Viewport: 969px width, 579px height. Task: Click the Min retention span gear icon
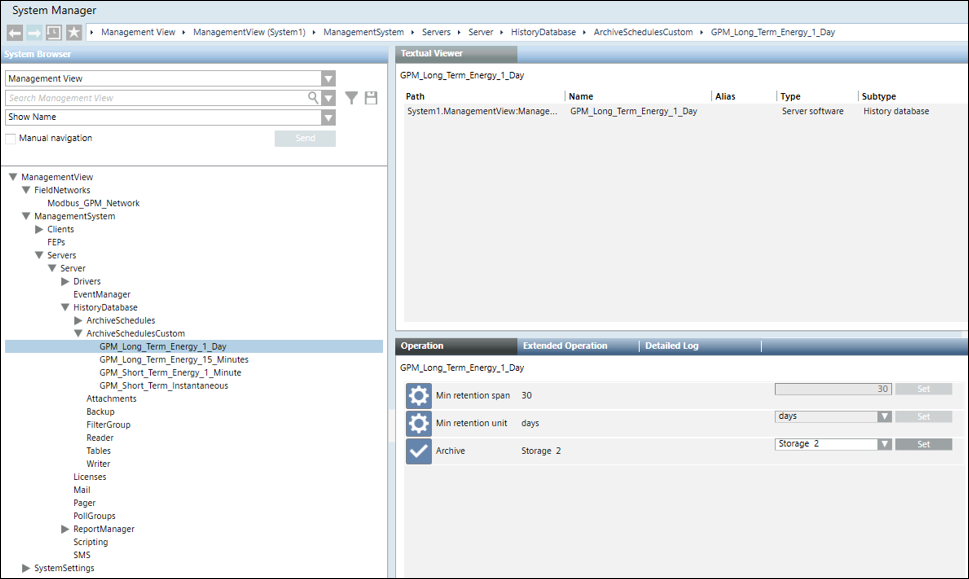point(418,396)
